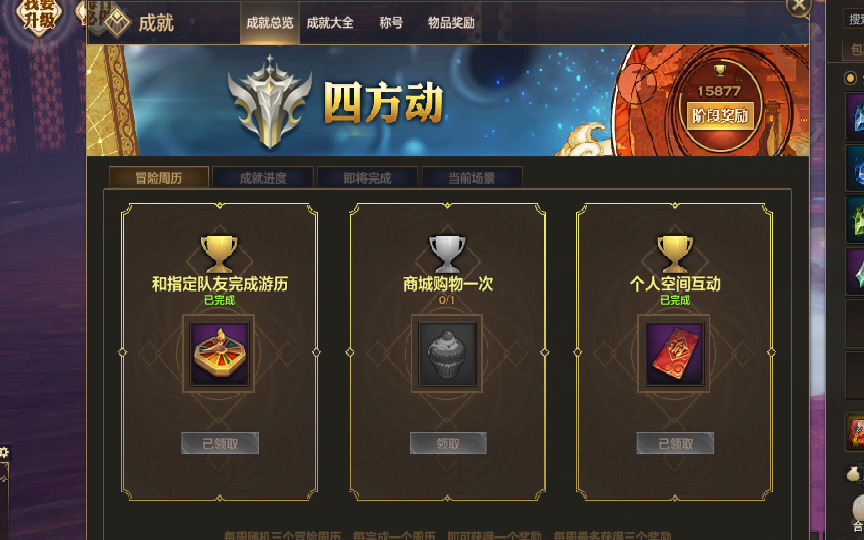Switch to the 成就总览 tab
864x540 pixels.
[269, 23]
